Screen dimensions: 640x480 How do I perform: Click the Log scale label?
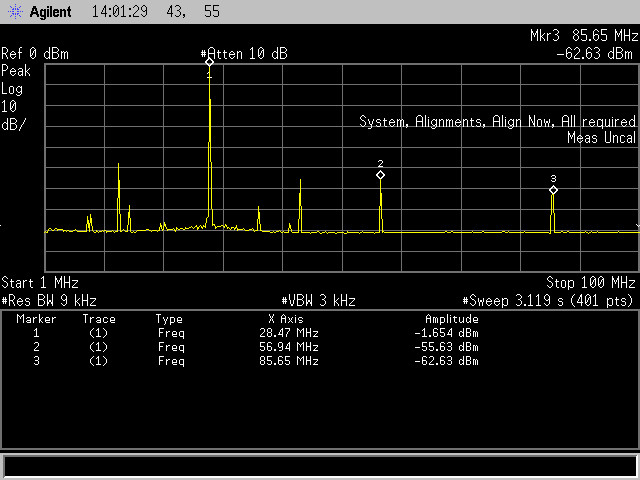pyautogui.click(x=12, y=89)
